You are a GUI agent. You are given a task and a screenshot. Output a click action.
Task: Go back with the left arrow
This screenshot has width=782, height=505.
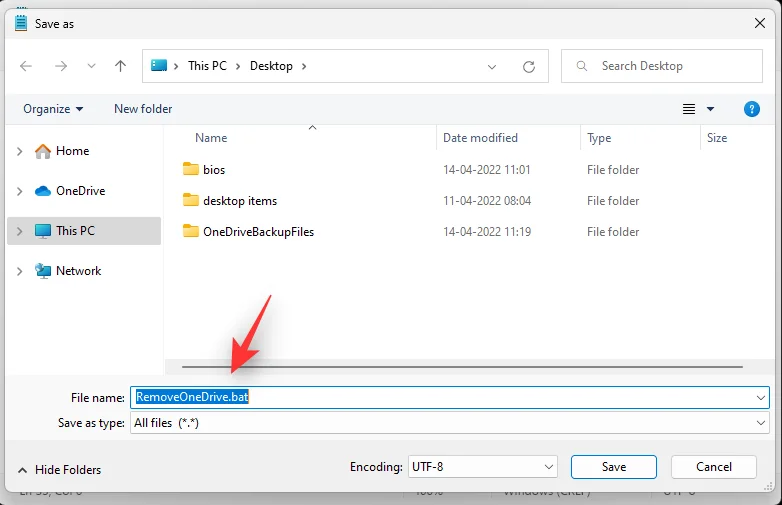pyautogui.click(x=26, y=66)
